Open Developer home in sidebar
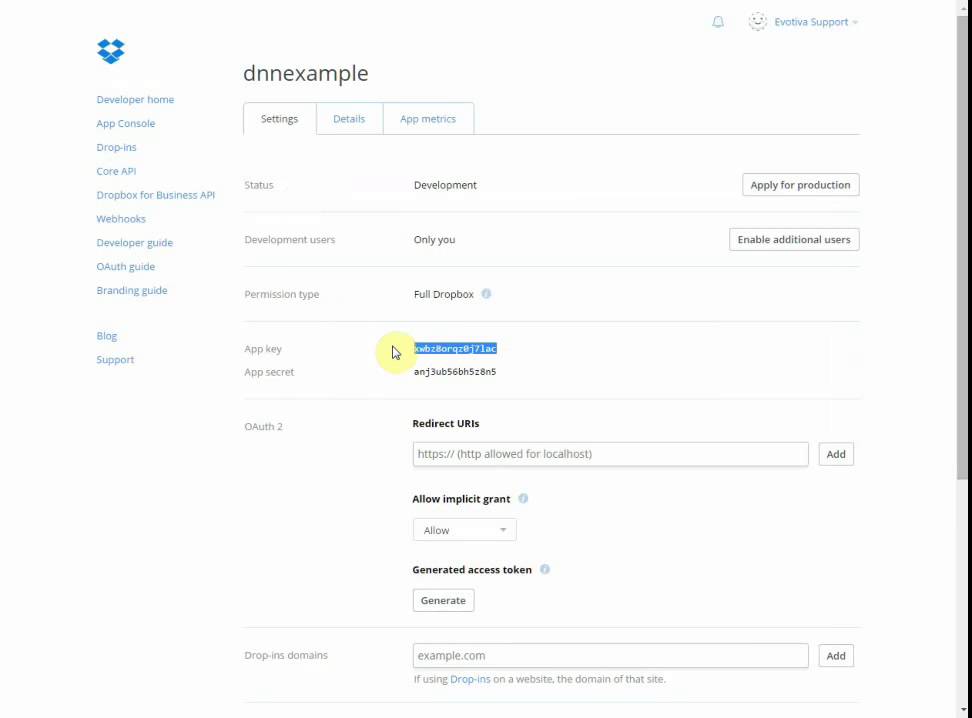The height and width of the screenshot is (718, 972). coord(135,99)
